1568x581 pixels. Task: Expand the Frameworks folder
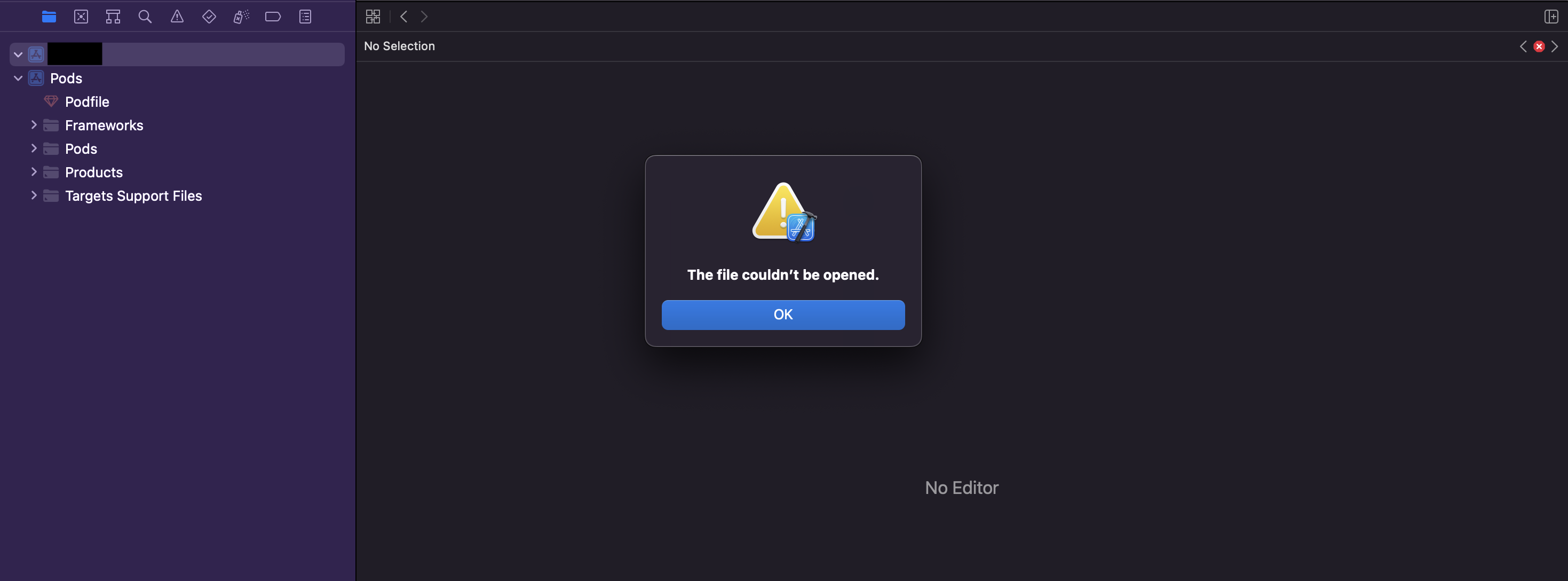coord(34,125)
